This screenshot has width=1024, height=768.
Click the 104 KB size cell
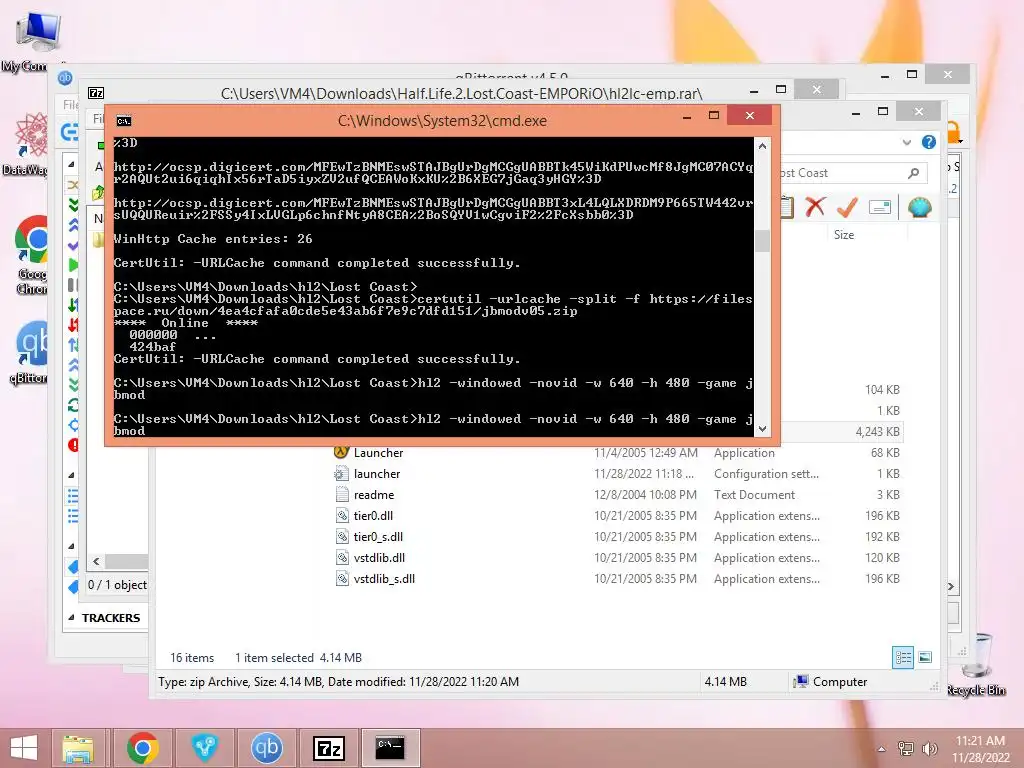tap(882, 390)
